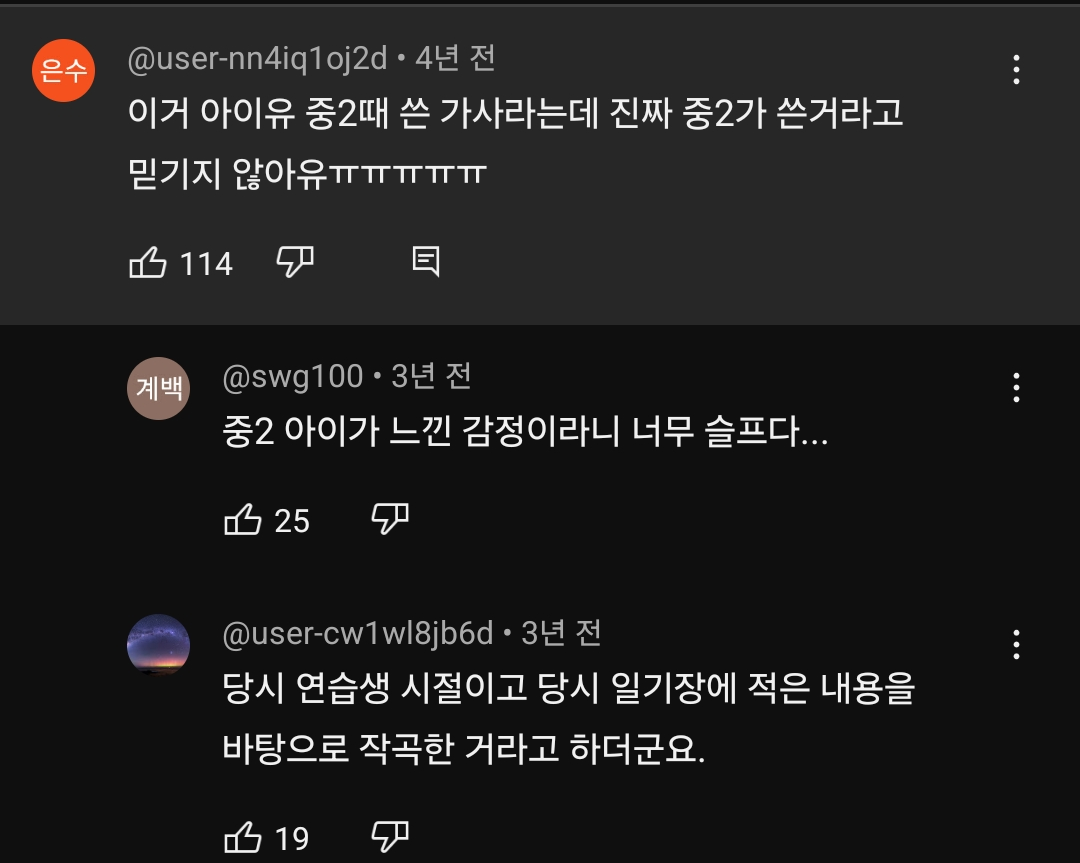
Task: Dislike the top comment with 114 likes
Action: 295,263
